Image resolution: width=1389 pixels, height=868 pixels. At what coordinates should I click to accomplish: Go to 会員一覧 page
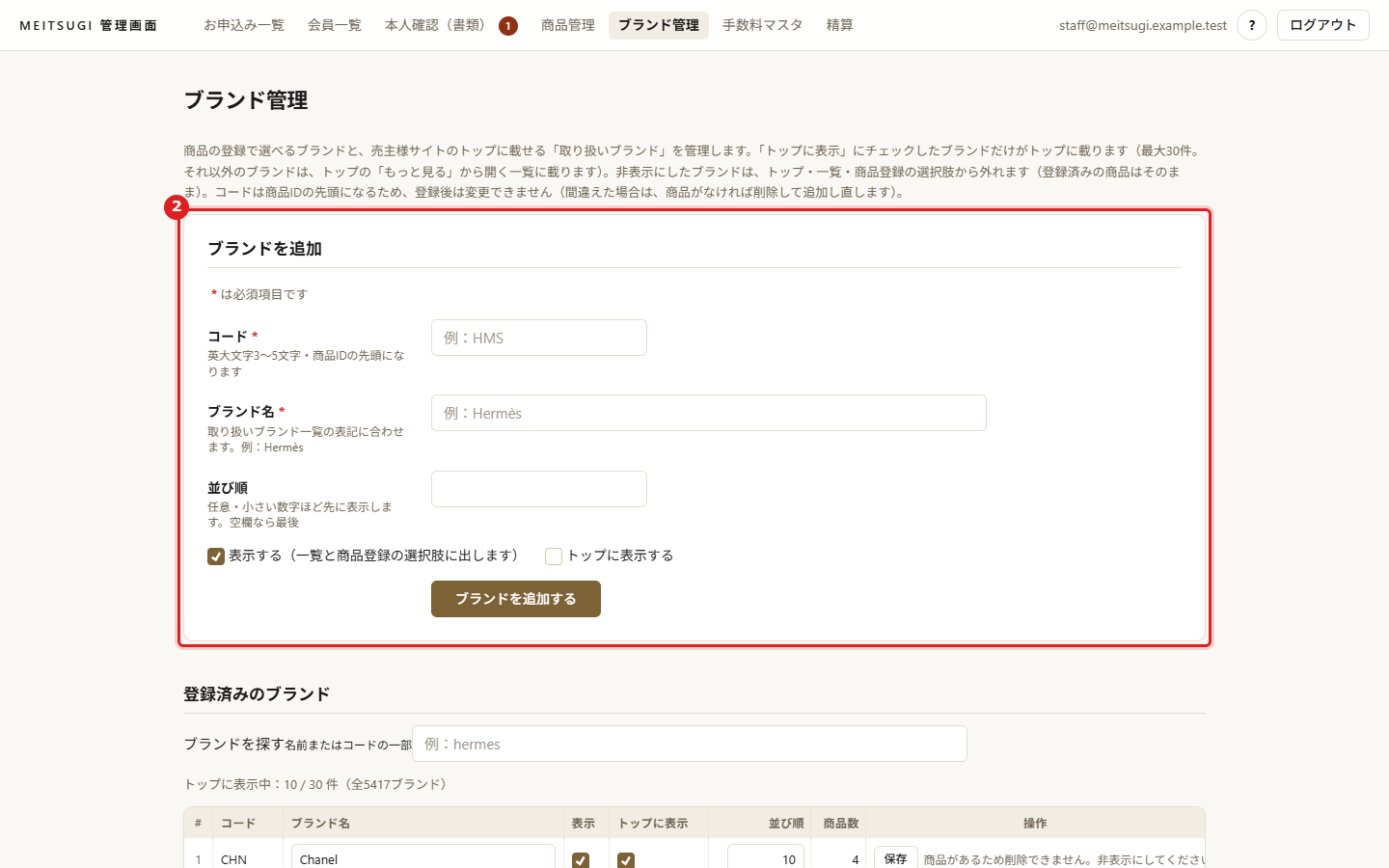click(x=335, y=25)
